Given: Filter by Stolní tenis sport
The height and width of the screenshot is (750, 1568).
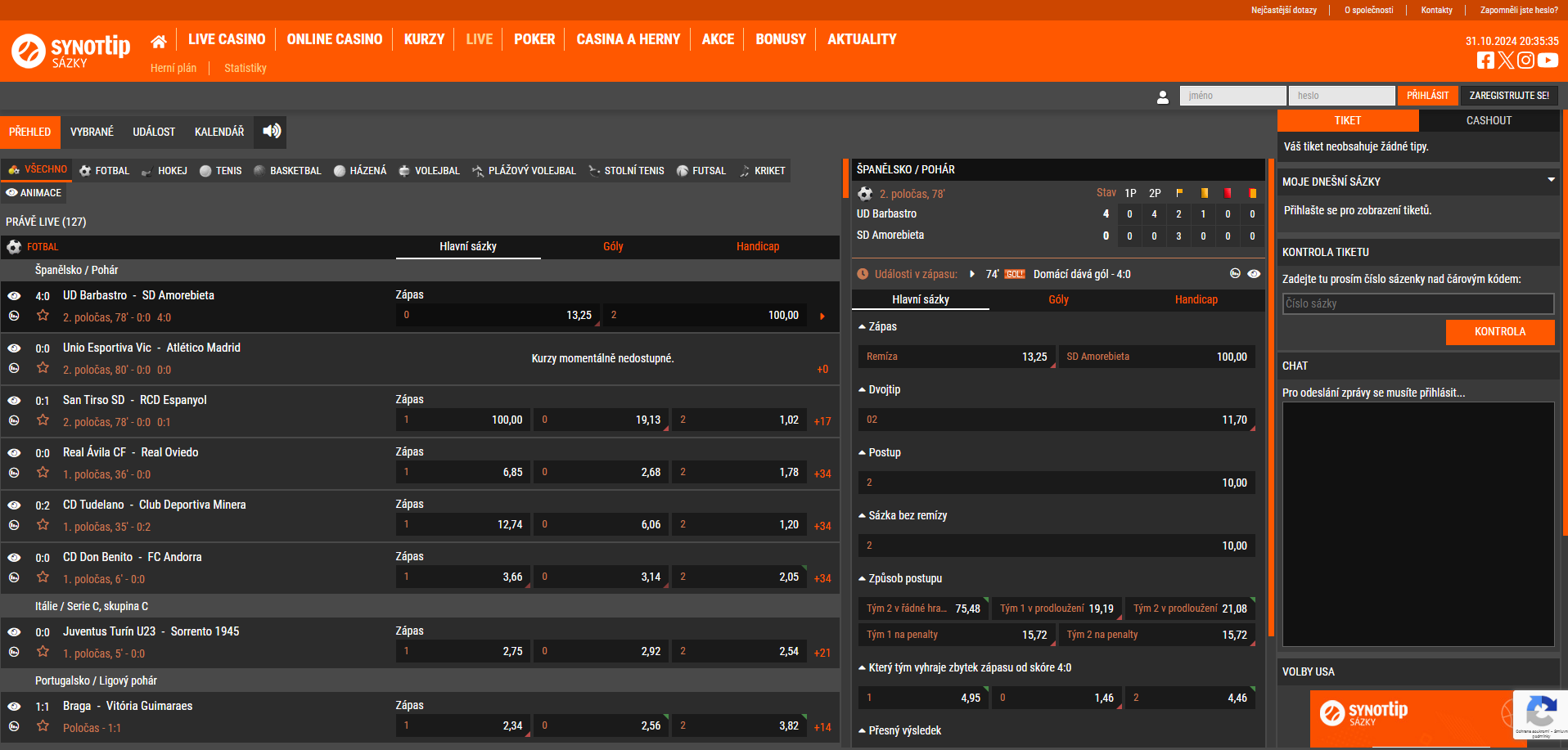Looking at the screenshot, I should pos(626,171).
